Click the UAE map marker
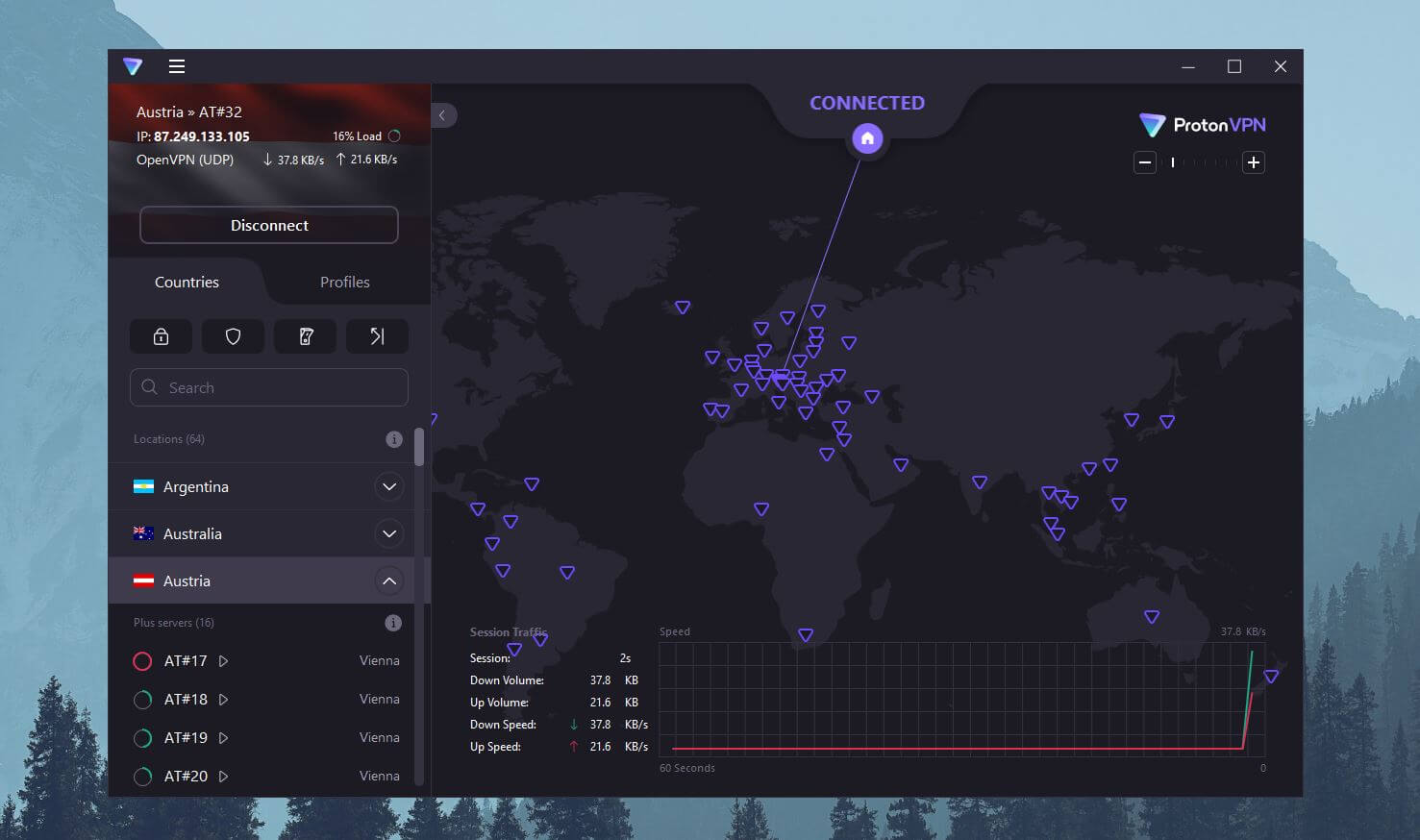Image resolution: width=1420 pixels, height=840 pixels. coord(901,465)
